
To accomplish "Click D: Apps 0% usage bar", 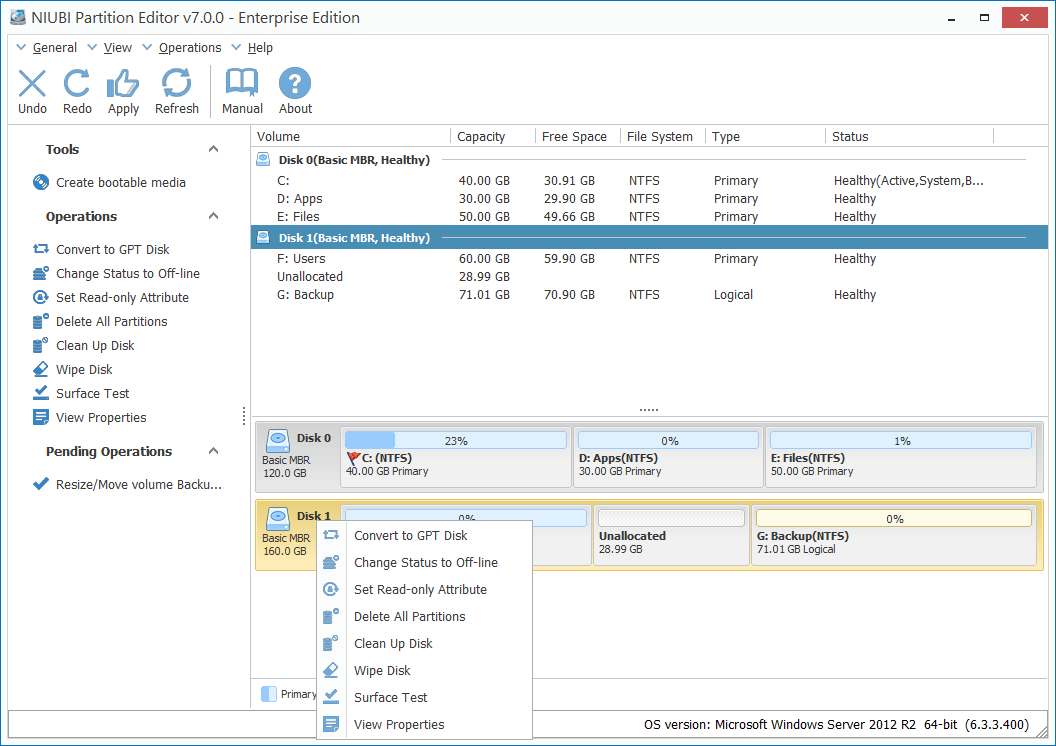I will click(669, 440).
